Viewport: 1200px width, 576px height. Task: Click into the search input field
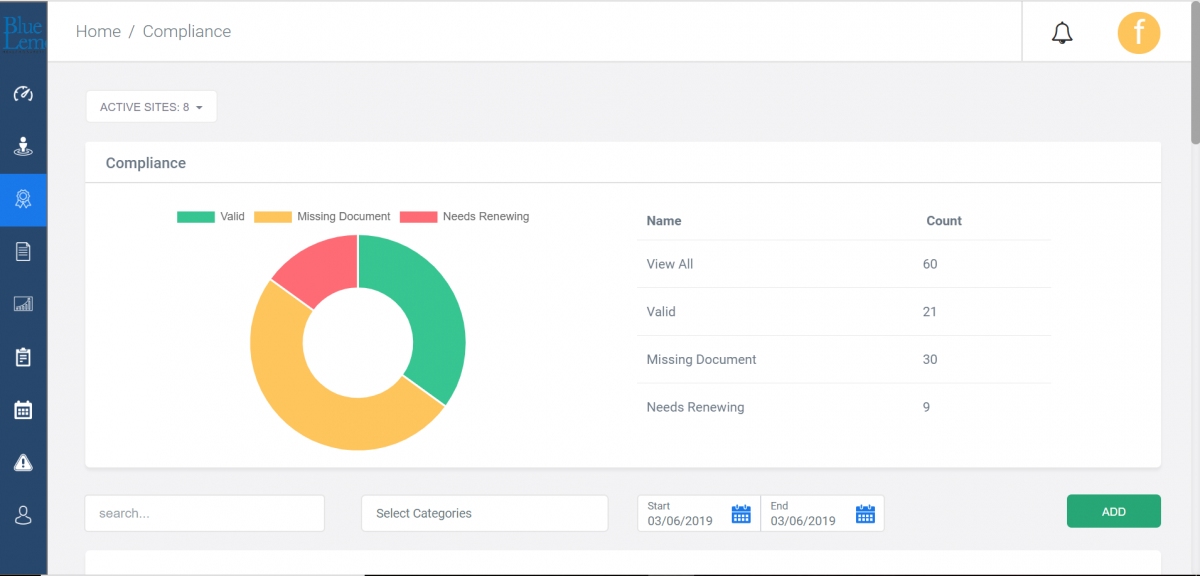point(204,513)
